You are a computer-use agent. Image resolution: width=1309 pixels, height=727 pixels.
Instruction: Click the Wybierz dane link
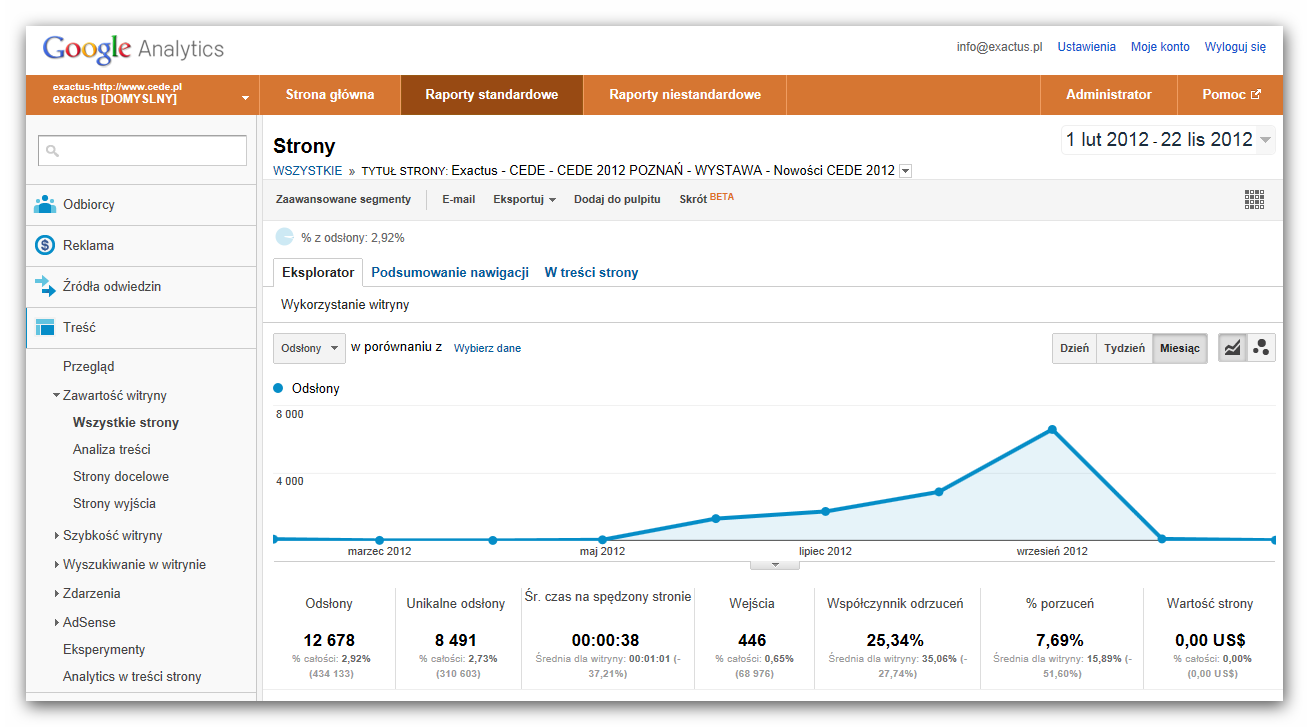pos(487,348)
